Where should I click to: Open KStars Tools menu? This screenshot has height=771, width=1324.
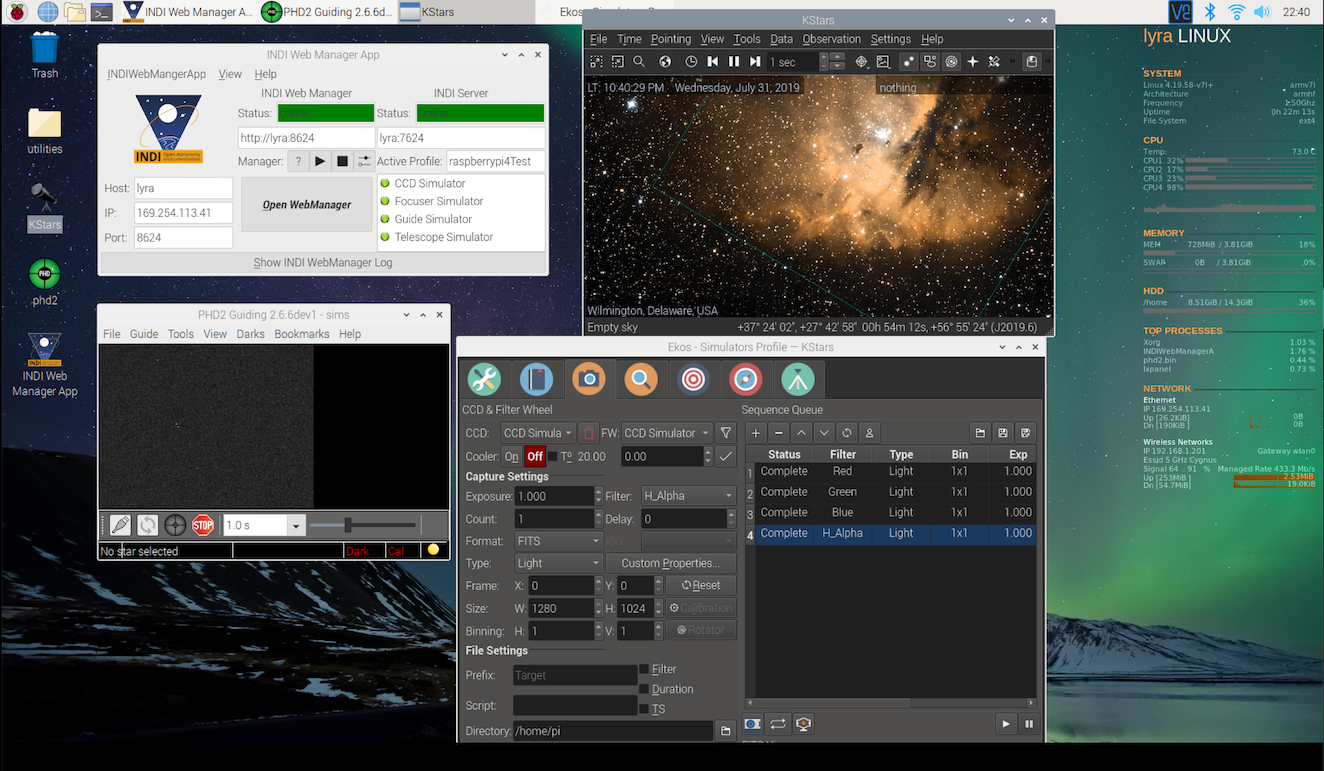(x=747, y=39)
